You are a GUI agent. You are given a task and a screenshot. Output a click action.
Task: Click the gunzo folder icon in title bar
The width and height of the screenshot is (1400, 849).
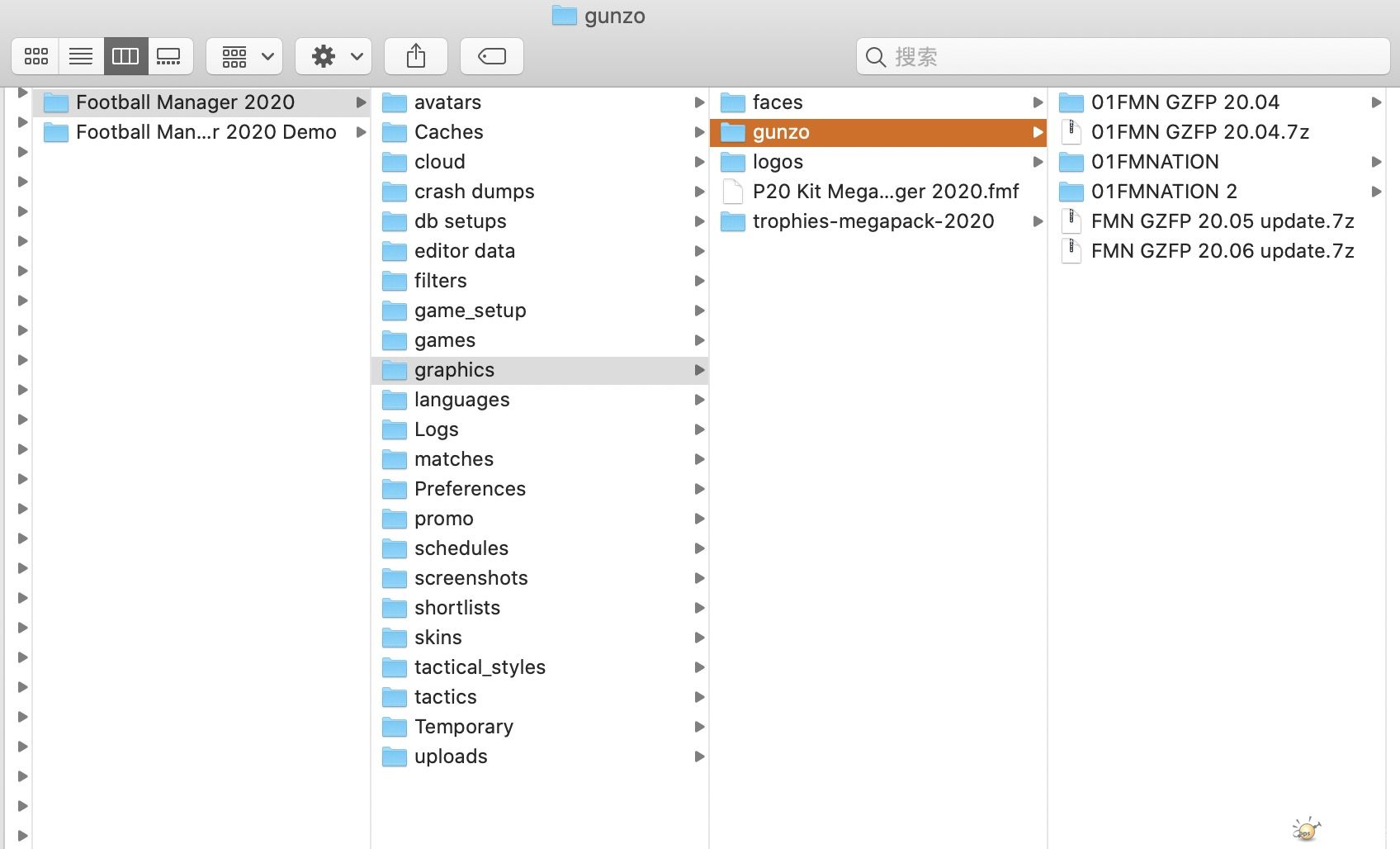pos(565,15)
